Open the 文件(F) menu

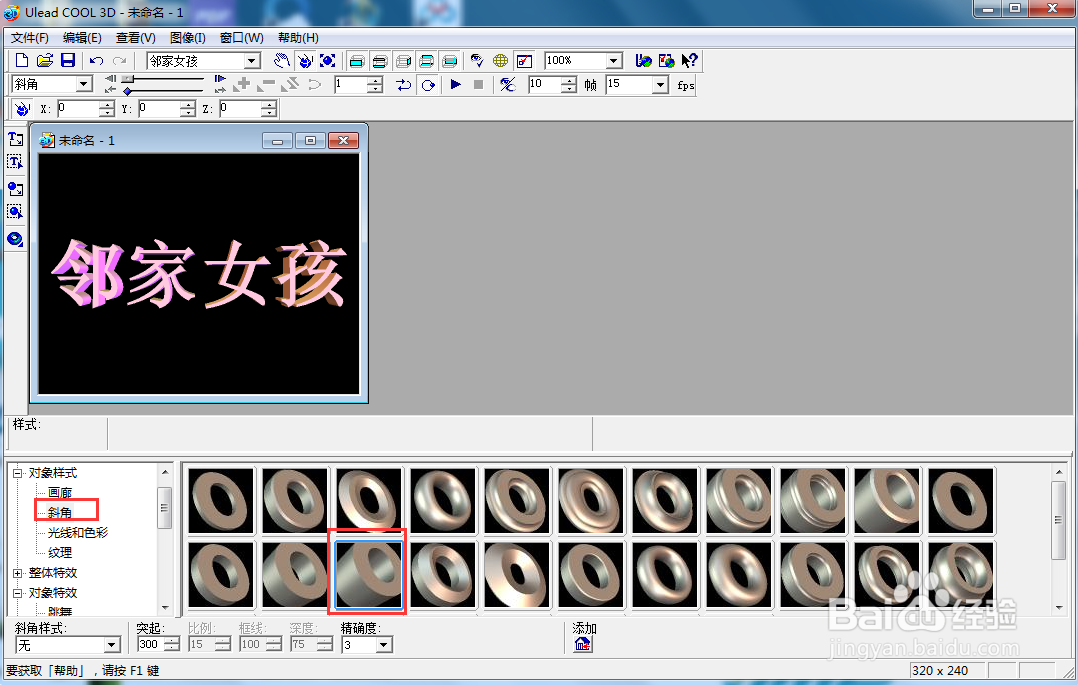30,38
